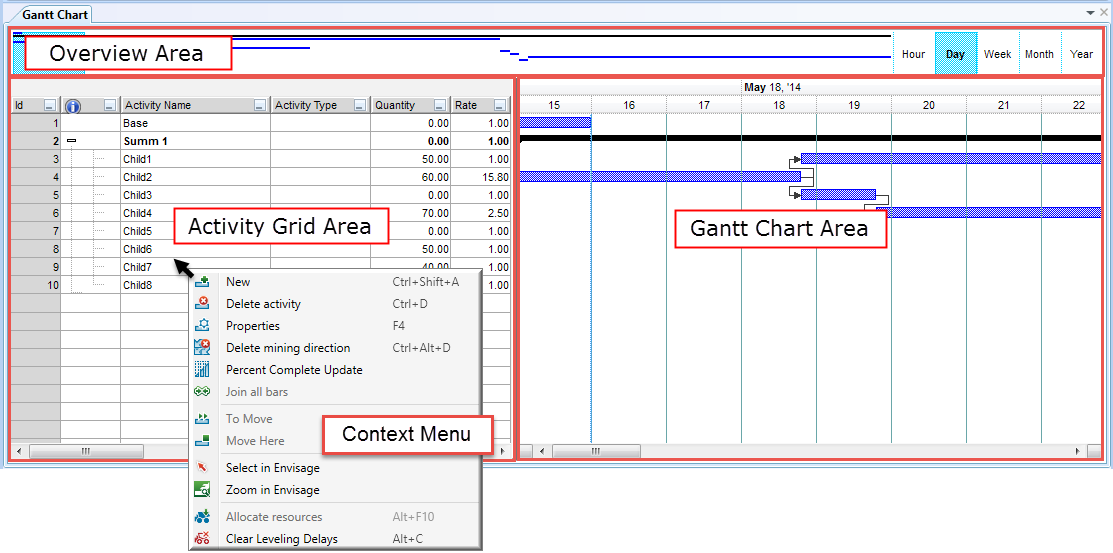Screen dimensions: 1113x553
Task: Click the Clear Leveling Delays icon
Action: [x=202, y=539]
